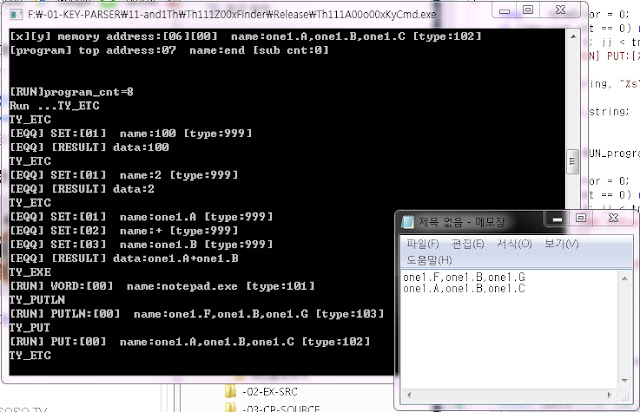
Task: Click the console vertical scrollbar thumb
Action: pos(573,161)
